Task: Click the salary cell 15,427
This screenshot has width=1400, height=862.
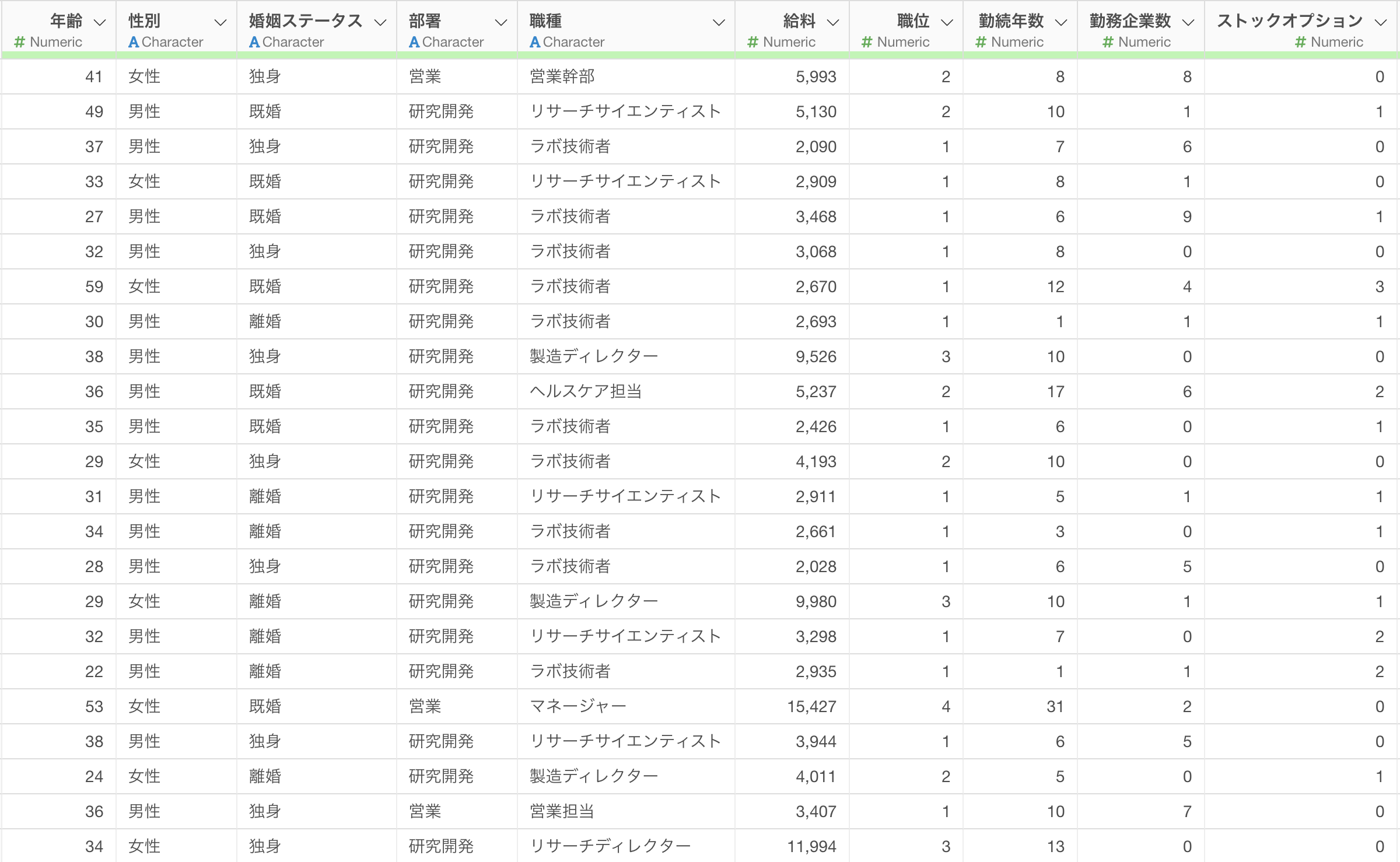Action: (x=792, y=706)
